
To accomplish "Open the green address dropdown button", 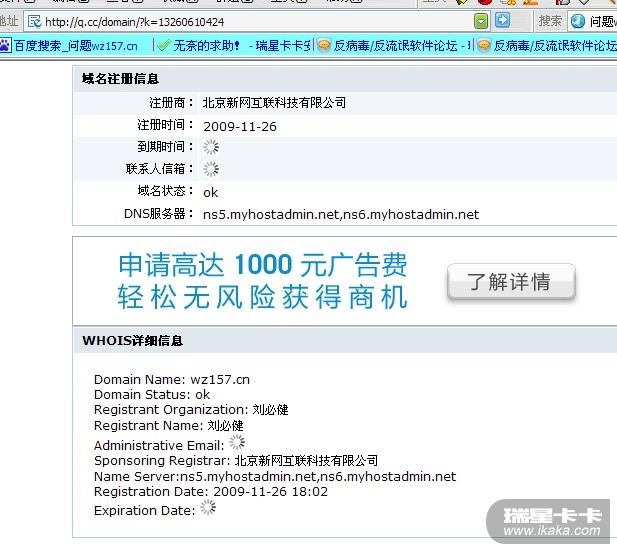I will [481, 21].
